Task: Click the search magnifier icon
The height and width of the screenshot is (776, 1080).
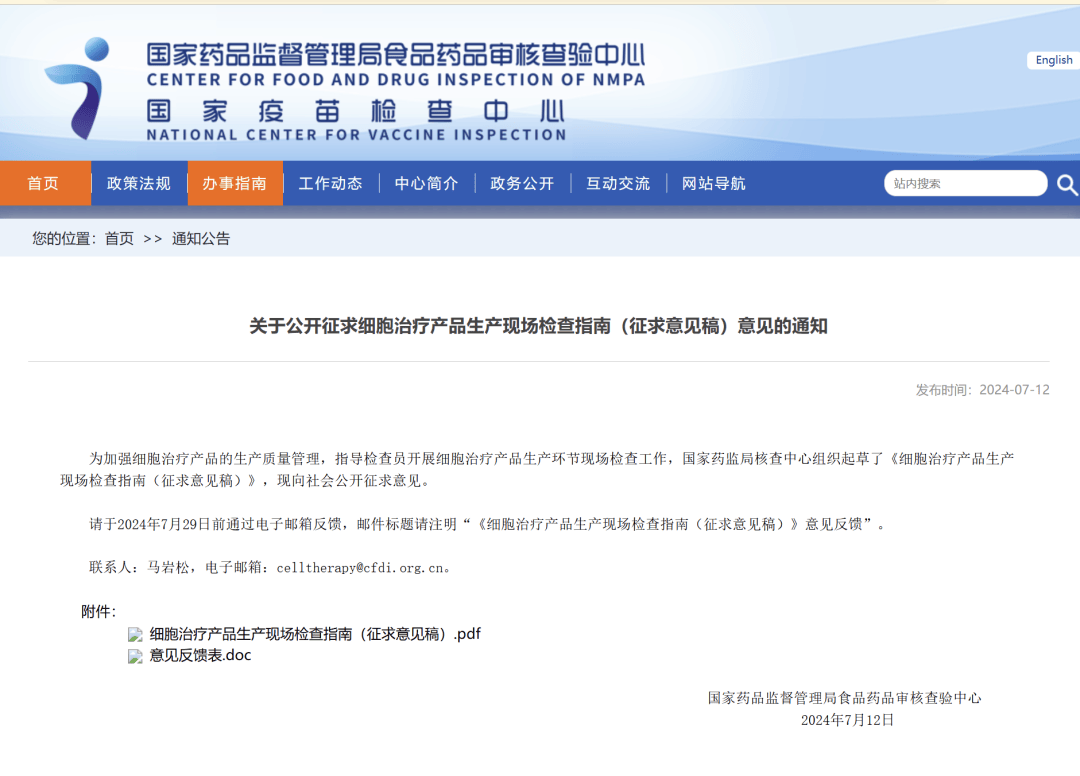Action: pyautogui.click(x=1066, y=184)
